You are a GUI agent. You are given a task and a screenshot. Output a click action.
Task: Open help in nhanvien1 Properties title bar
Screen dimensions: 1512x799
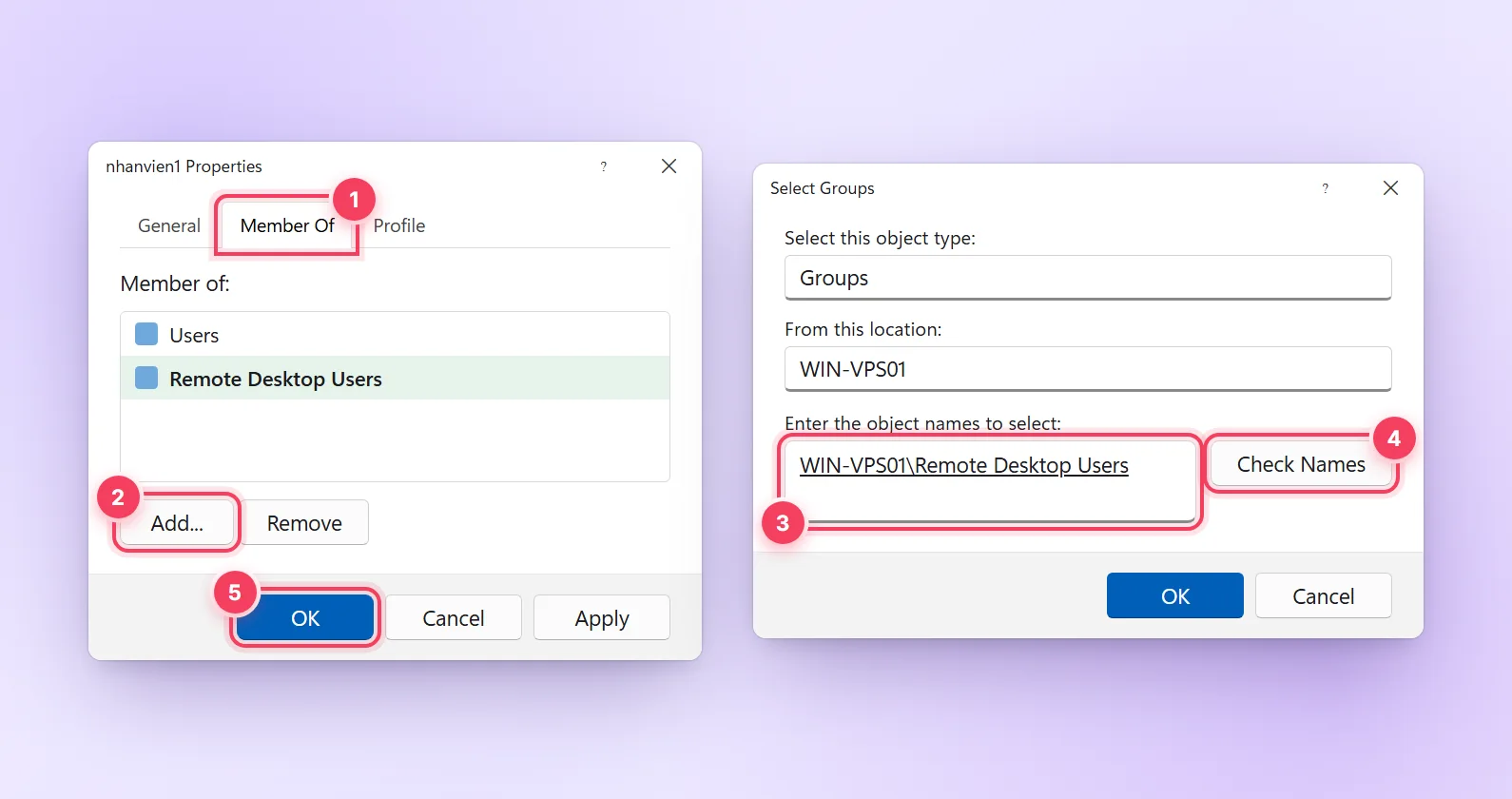point(604,166)
